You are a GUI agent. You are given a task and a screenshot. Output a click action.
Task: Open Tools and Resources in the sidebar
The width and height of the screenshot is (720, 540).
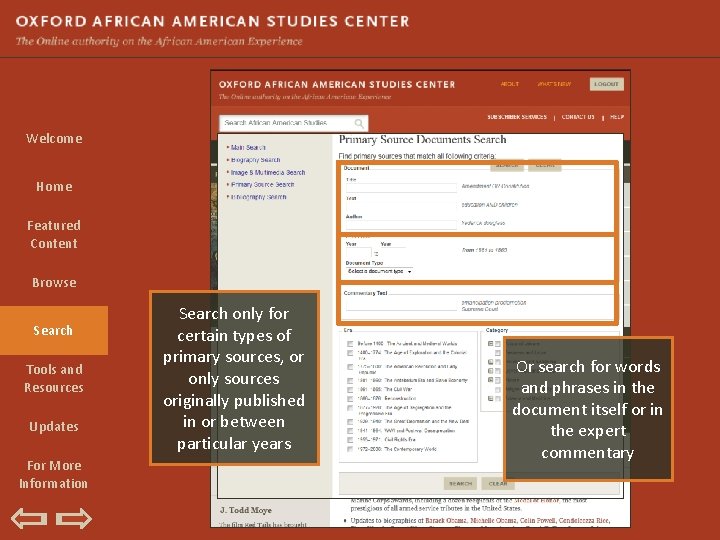click(54, 378)
